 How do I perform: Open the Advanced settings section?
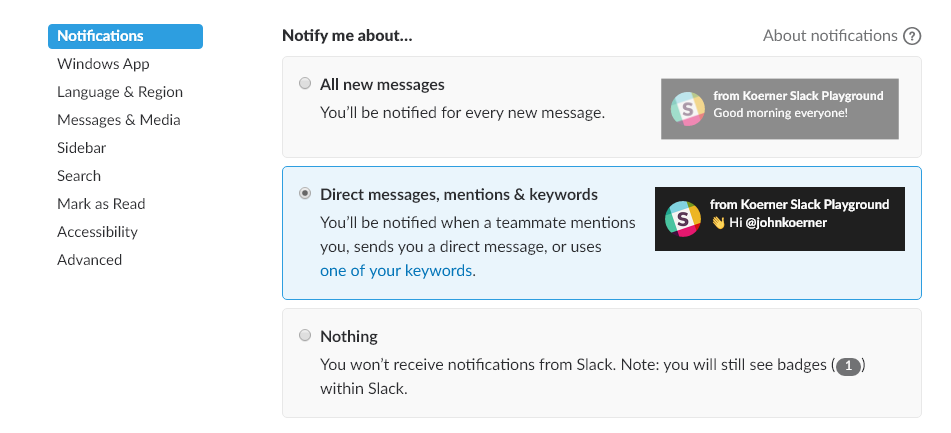[x=90, y=260]
